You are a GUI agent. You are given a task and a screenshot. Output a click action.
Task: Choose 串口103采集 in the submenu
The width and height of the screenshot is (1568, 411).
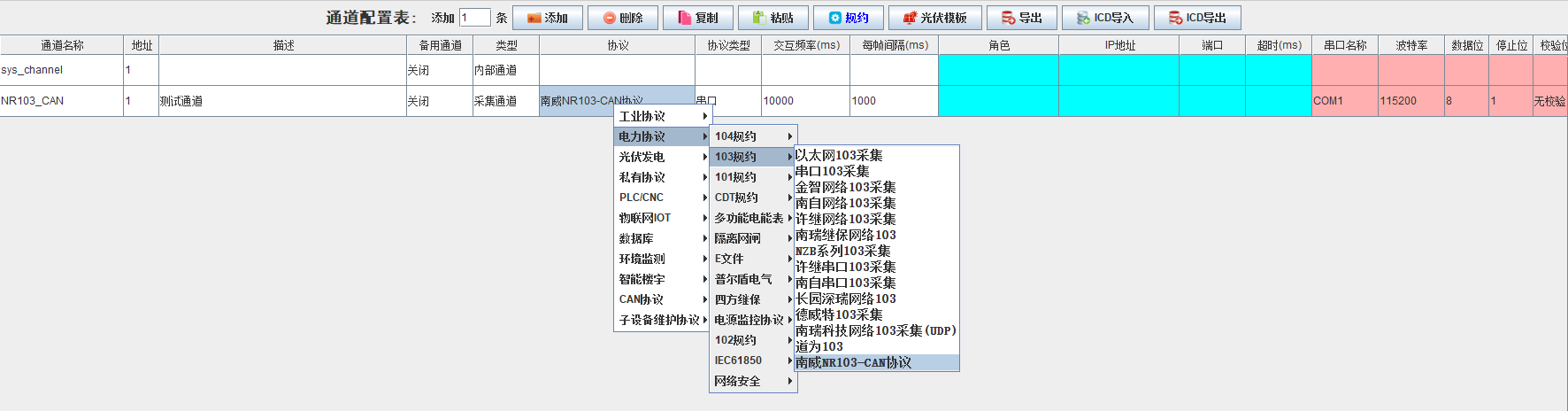(832, 171)
